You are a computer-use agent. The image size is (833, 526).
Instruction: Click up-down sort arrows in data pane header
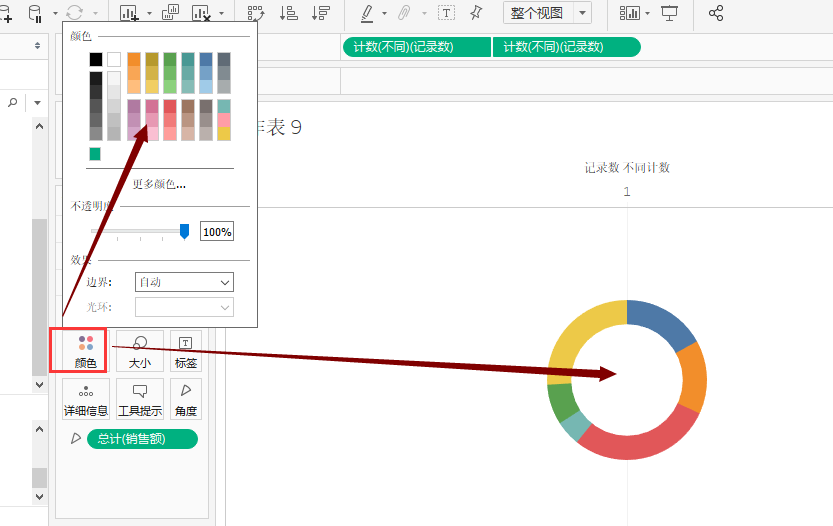point(37,46)
